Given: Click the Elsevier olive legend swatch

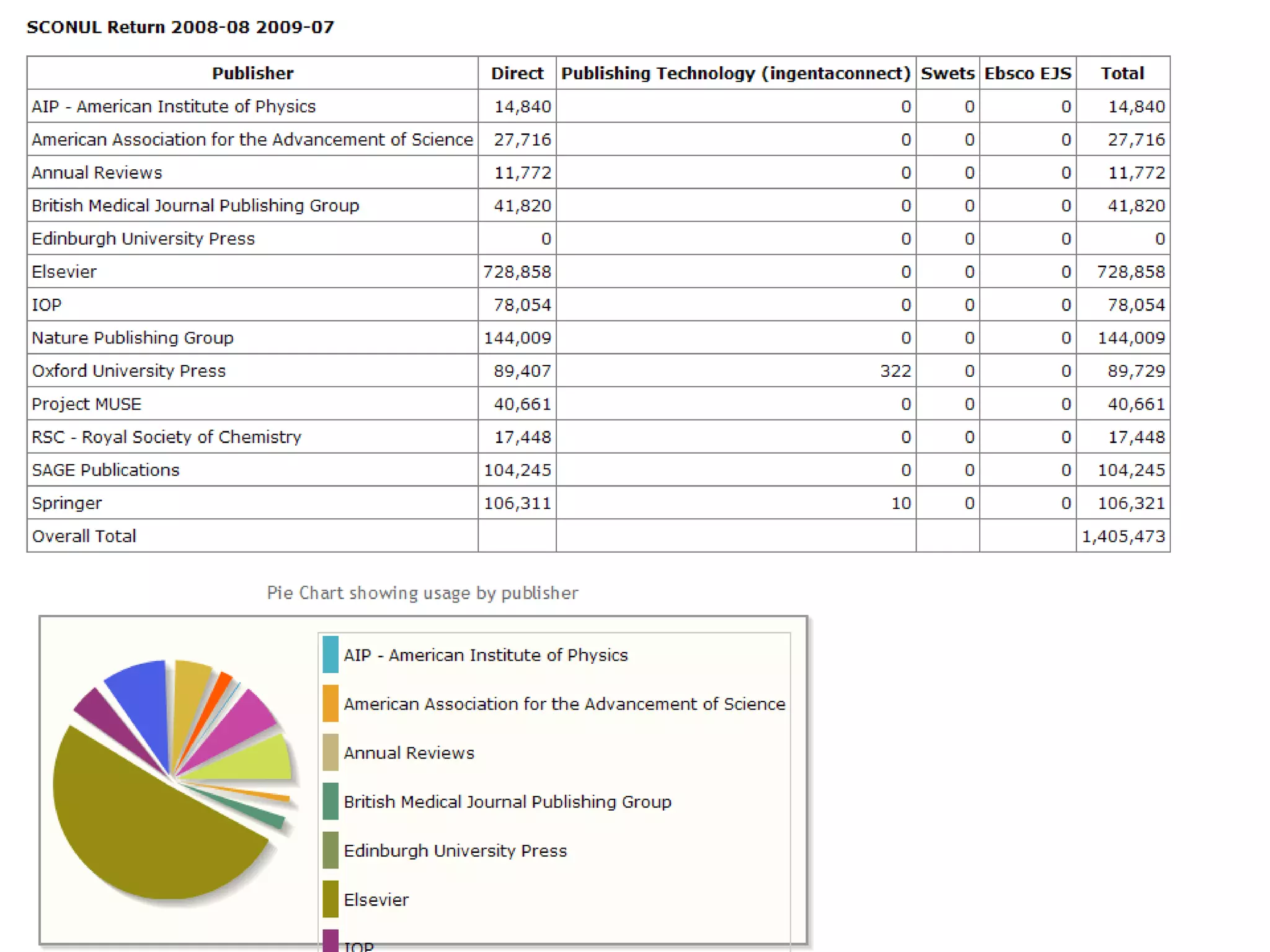Looking at the screenshot, I should pos(330,899).
